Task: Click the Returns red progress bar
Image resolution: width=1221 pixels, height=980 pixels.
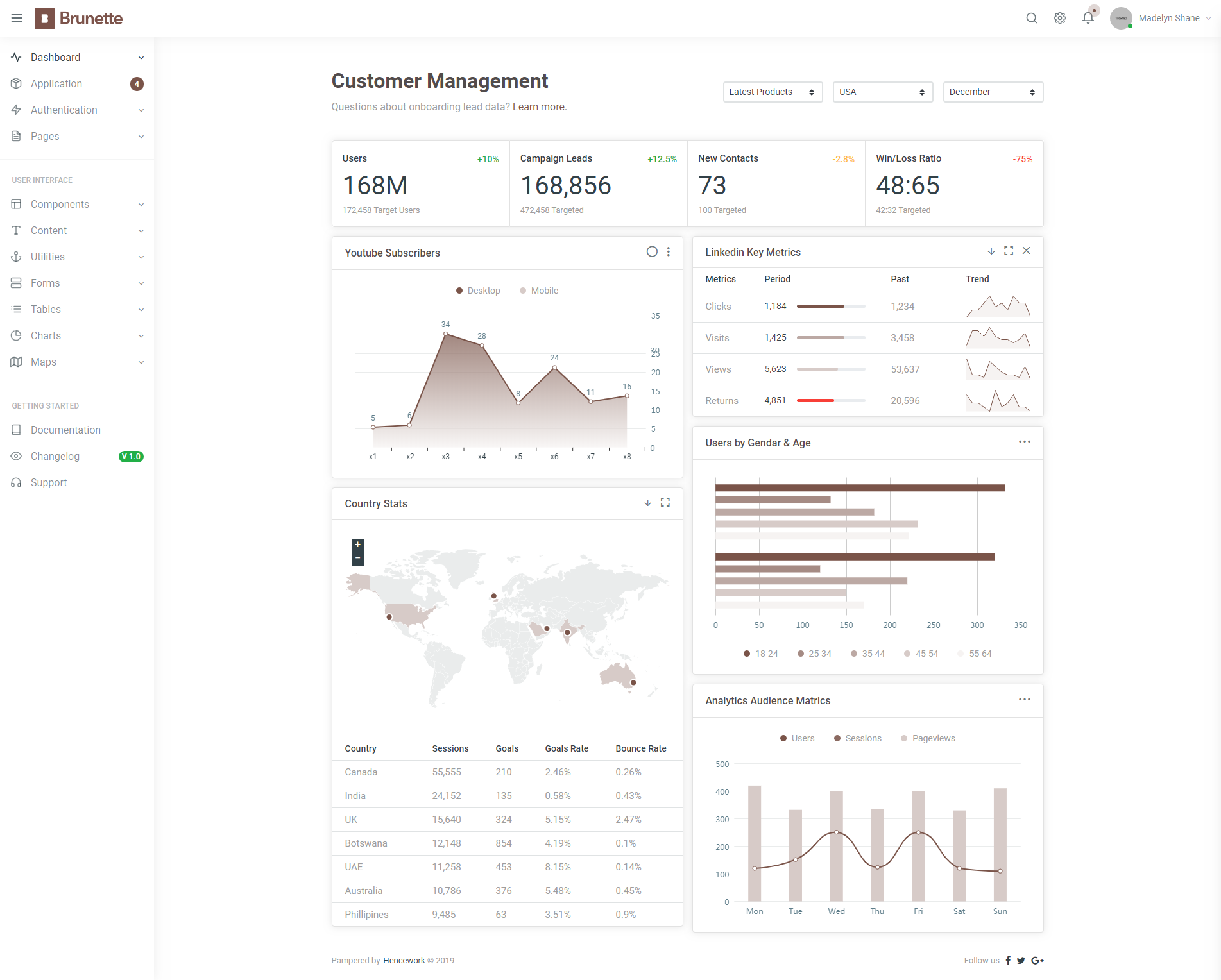Action: (x=815, y=400)
